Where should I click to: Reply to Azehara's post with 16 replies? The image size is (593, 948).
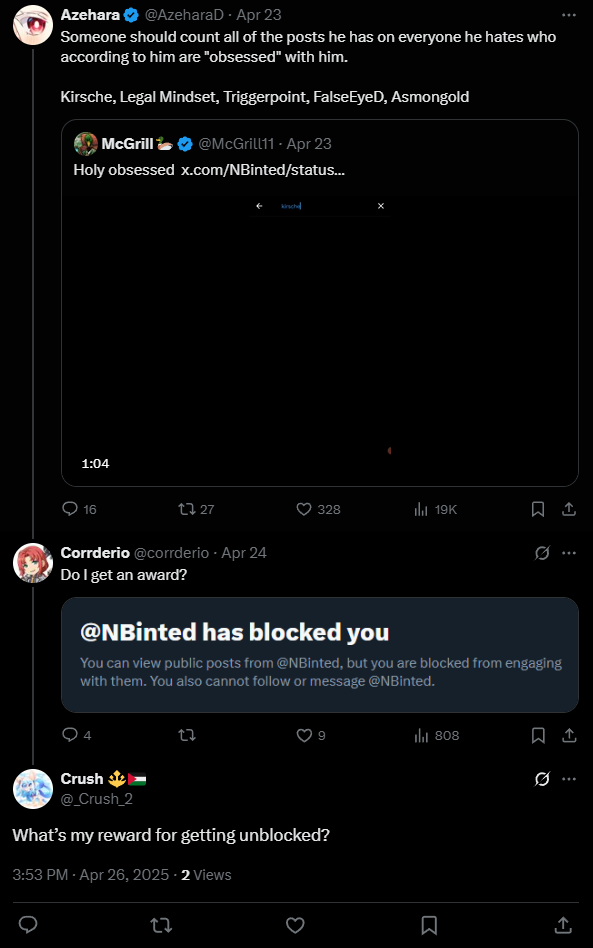tap(79, 509)
